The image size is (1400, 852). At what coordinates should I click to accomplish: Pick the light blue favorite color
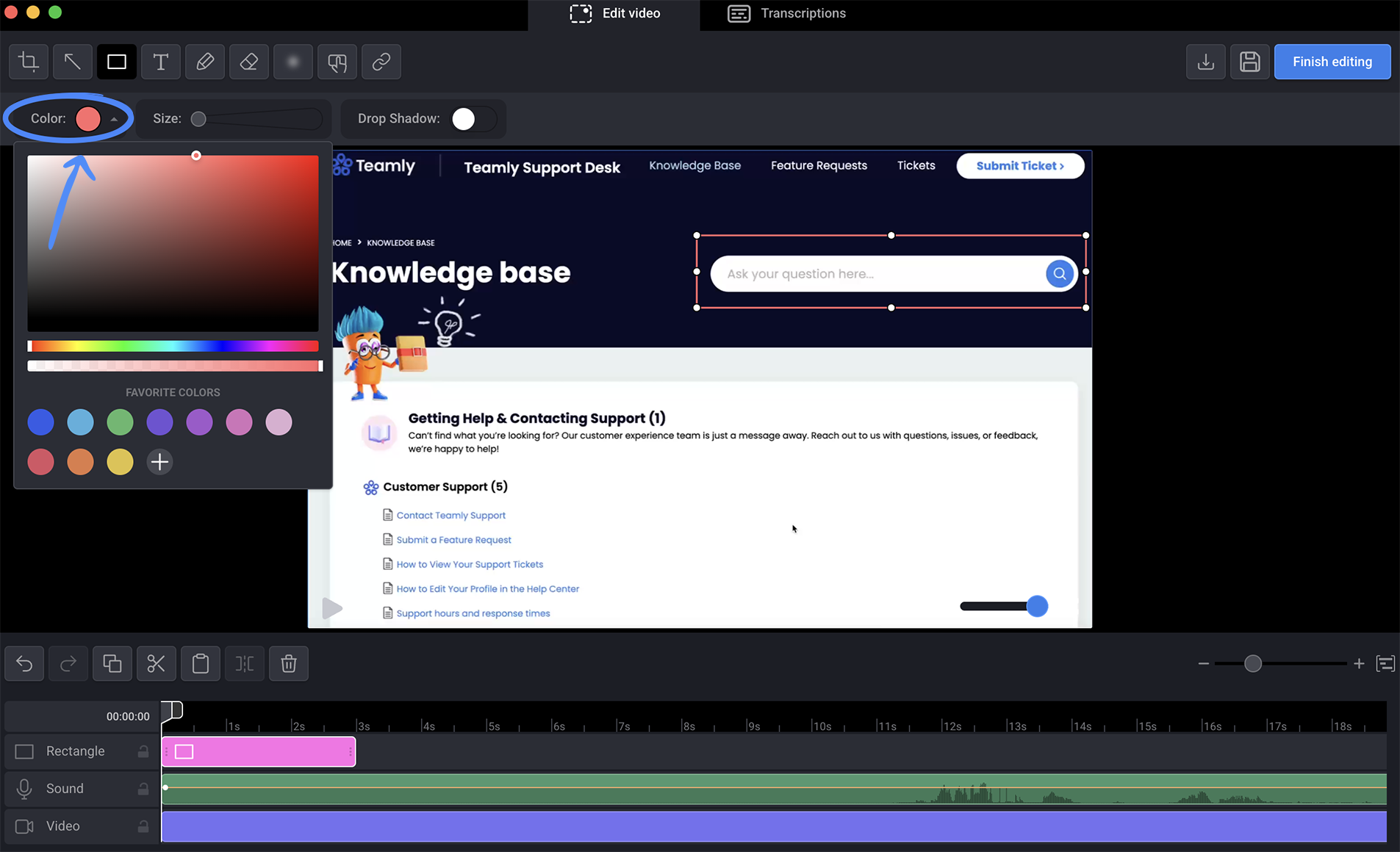coord(80,422)
